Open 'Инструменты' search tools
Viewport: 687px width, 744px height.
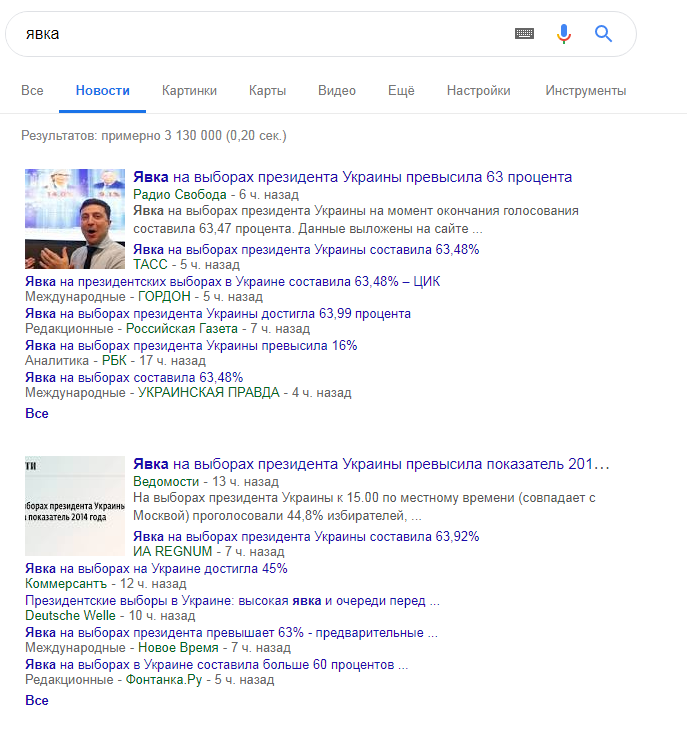click(x=586, y=91)
